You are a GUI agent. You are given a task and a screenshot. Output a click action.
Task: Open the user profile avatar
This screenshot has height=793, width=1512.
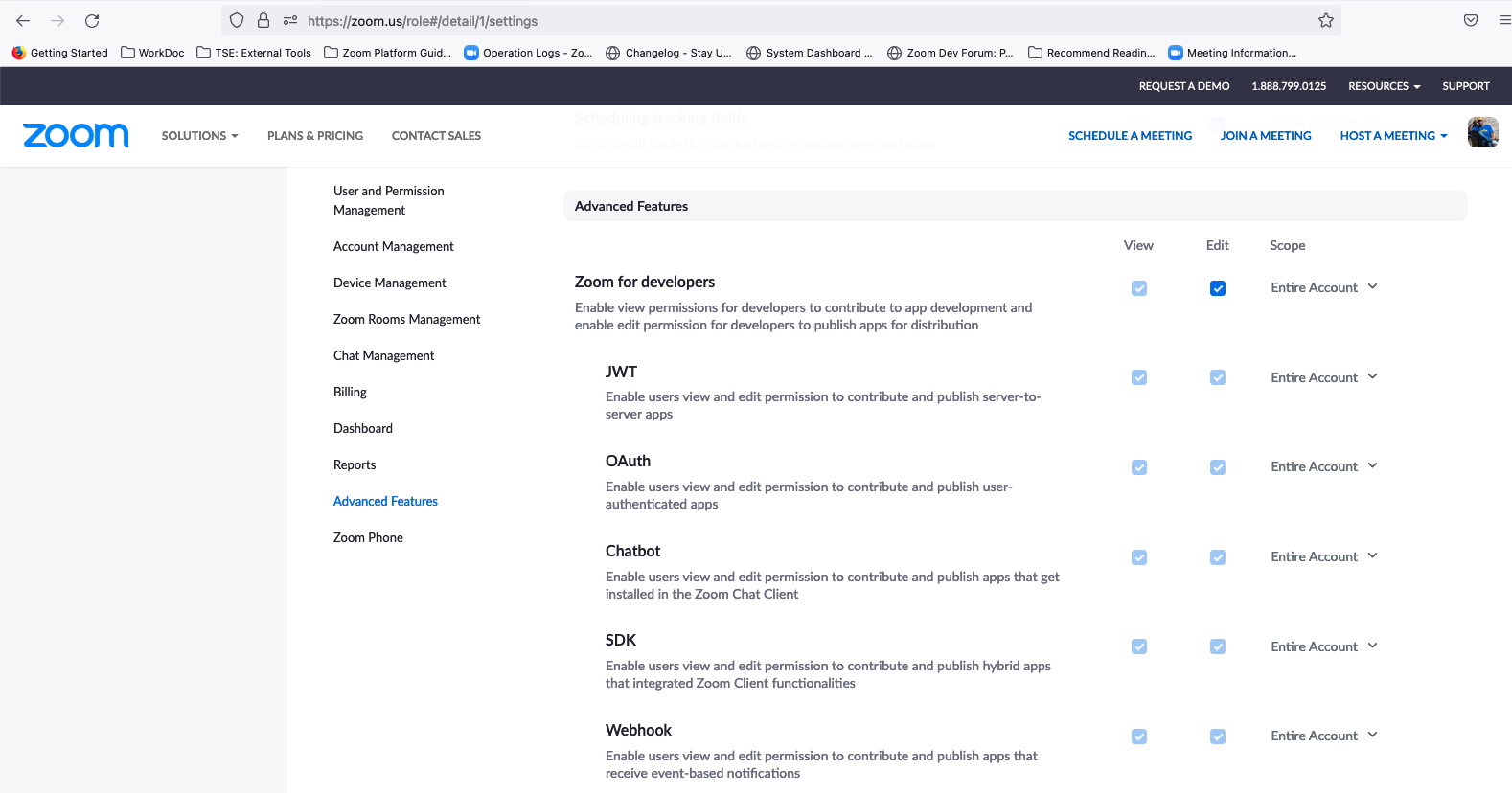(1482, 132)
